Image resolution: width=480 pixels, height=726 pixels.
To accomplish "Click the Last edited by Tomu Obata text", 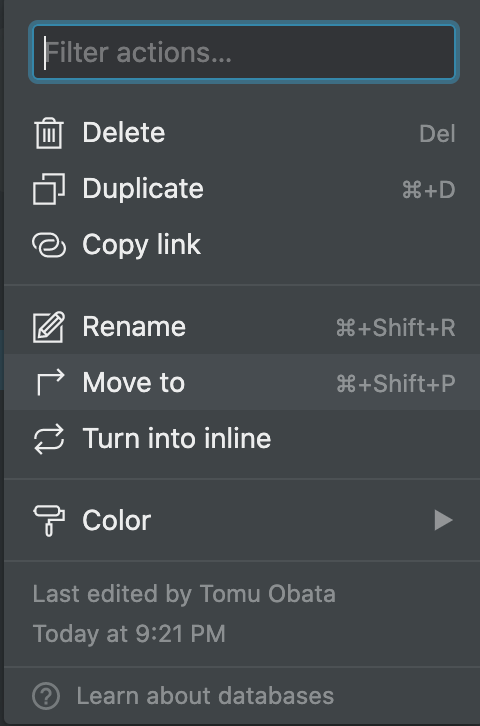I will [x=184, y=594].
